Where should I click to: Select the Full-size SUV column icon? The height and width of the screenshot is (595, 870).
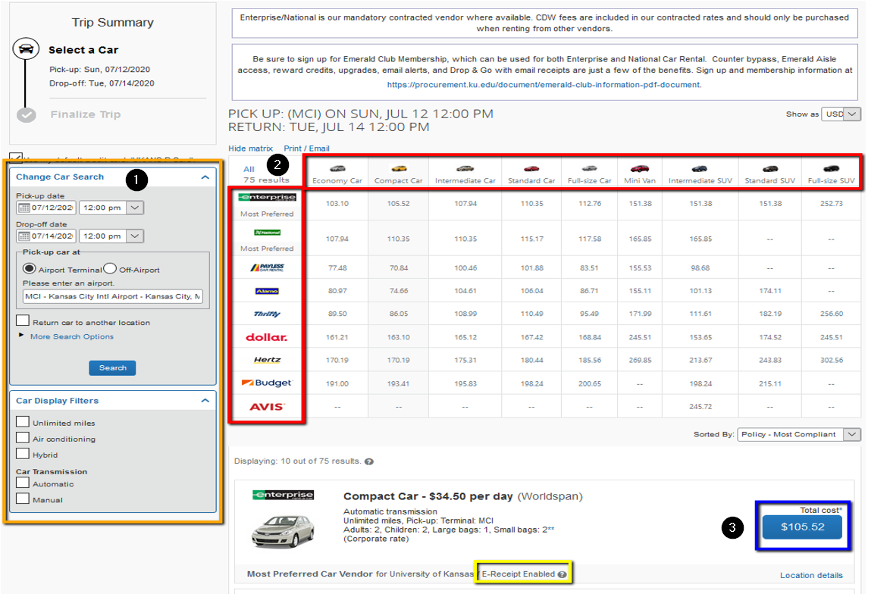[831, 168]
